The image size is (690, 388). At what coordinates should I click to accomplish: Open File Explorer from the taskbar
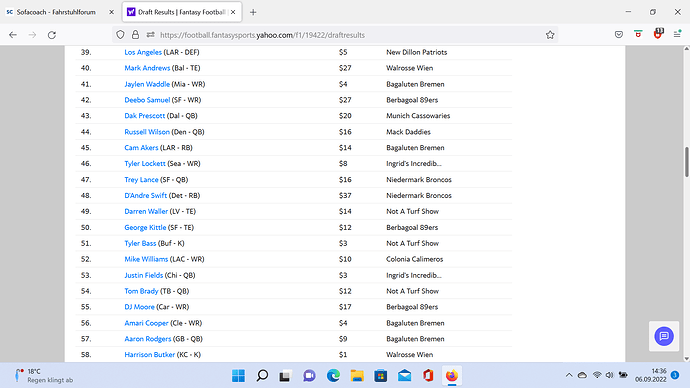[x=357, y=375]
